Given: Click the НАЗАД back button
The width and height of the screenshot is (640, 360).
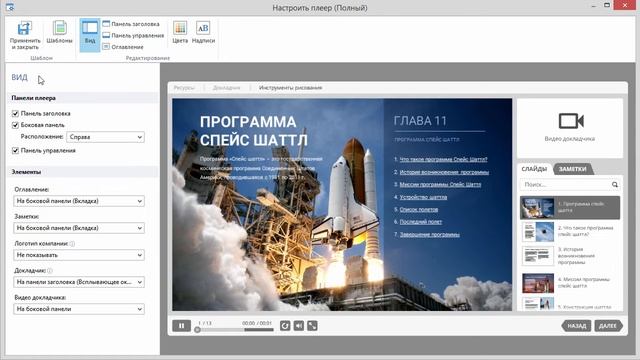Looking at the screenshot, I should coord(576,326).
